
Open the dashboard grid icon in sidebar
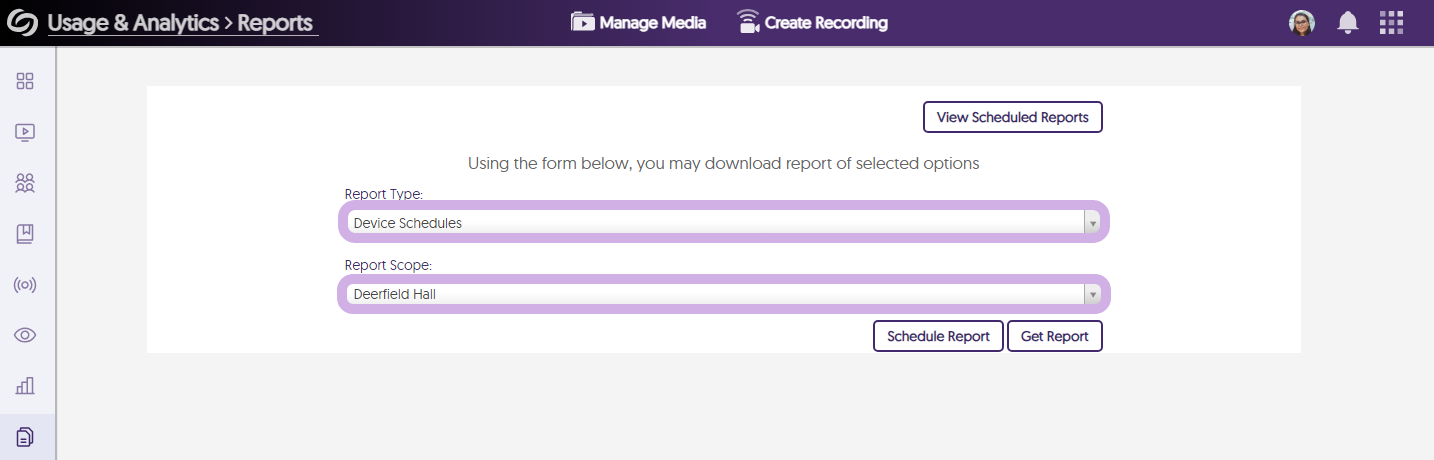pos(26,81)
